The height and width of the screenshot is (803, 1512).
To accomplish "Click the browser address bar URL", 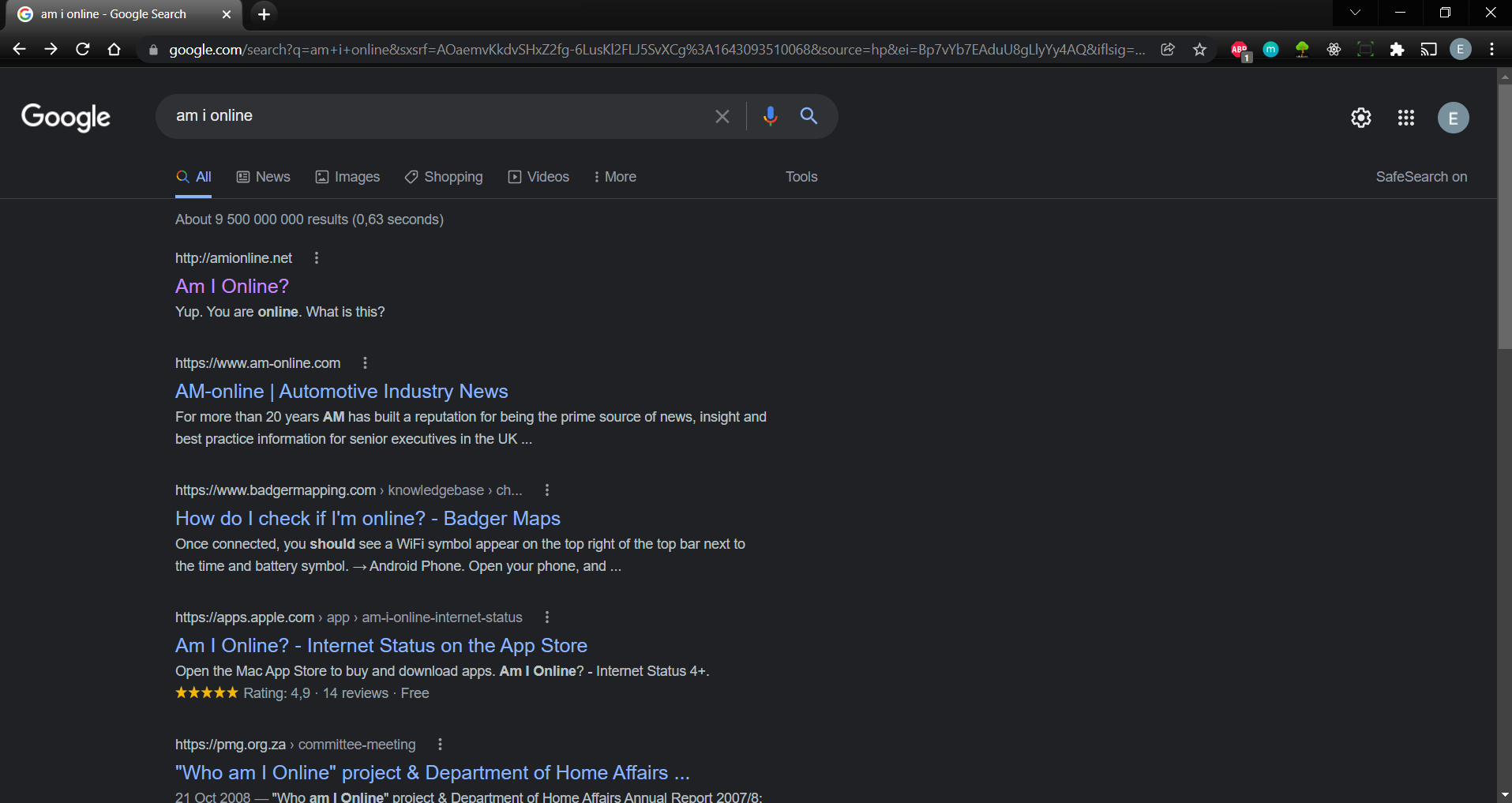I will tap(657, 50).
